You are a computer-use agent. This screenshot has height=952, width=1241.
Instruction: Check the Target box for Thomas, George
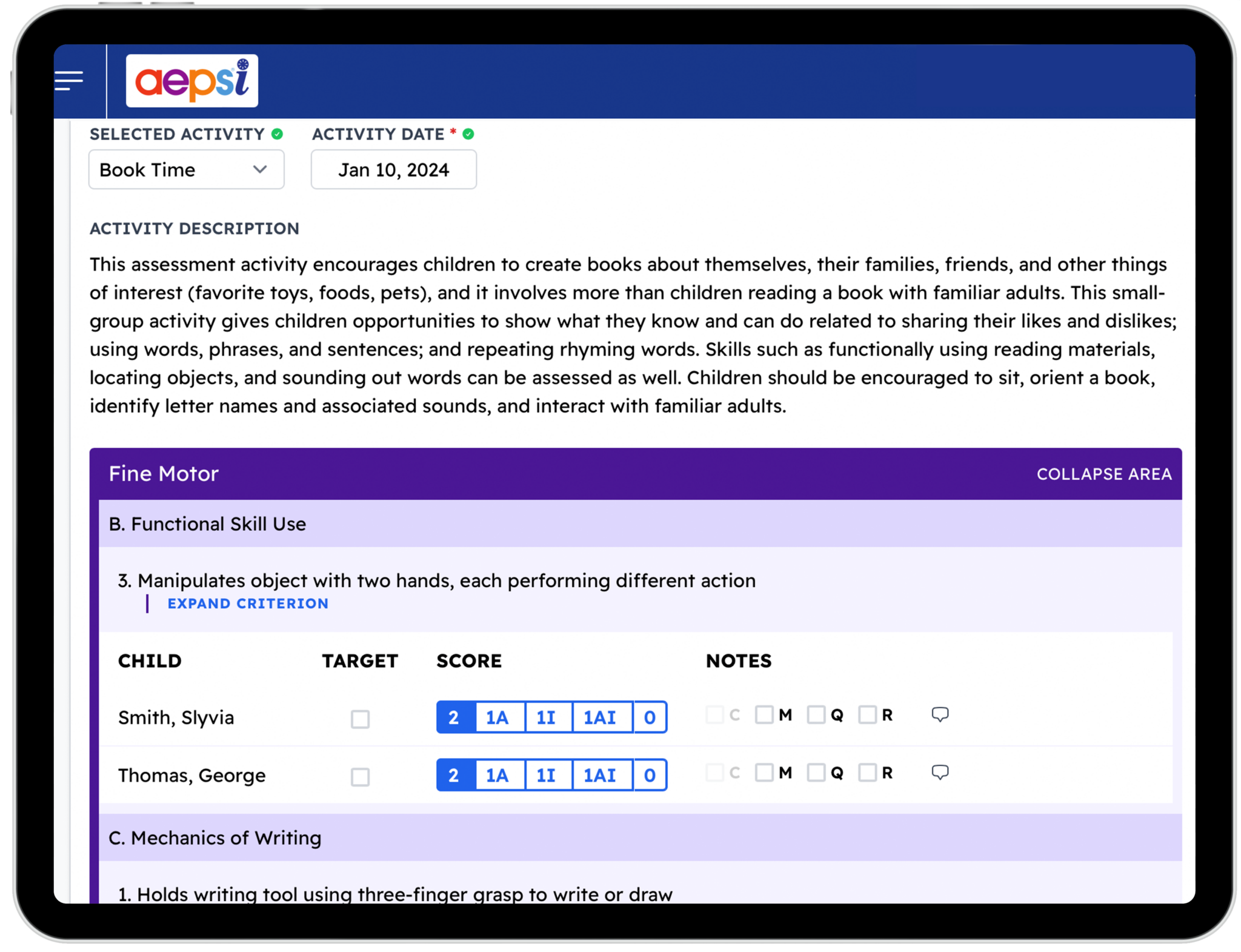(x=361, y=776)
